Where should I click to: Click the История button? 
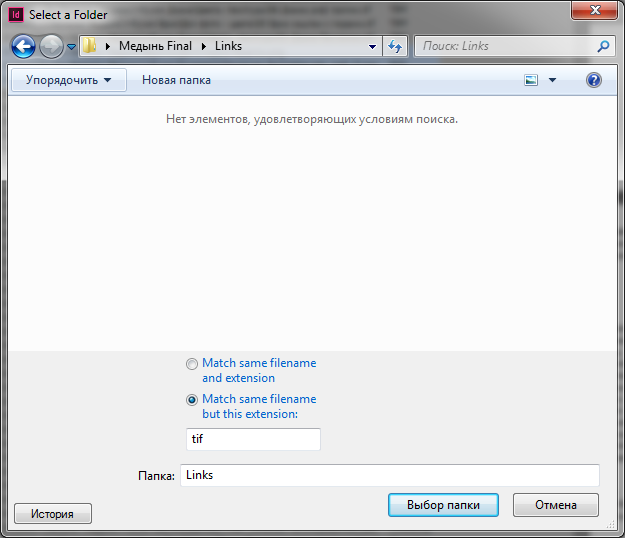click(53, 514)
